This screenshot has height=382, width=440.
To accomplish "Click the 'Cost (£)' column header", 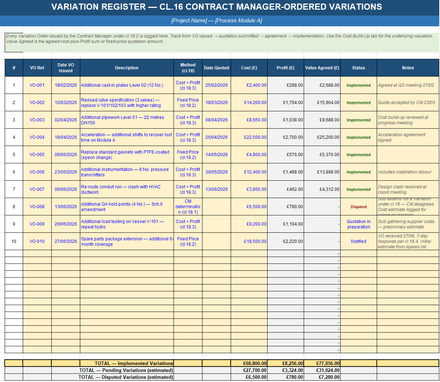I will tap(249, 68).
